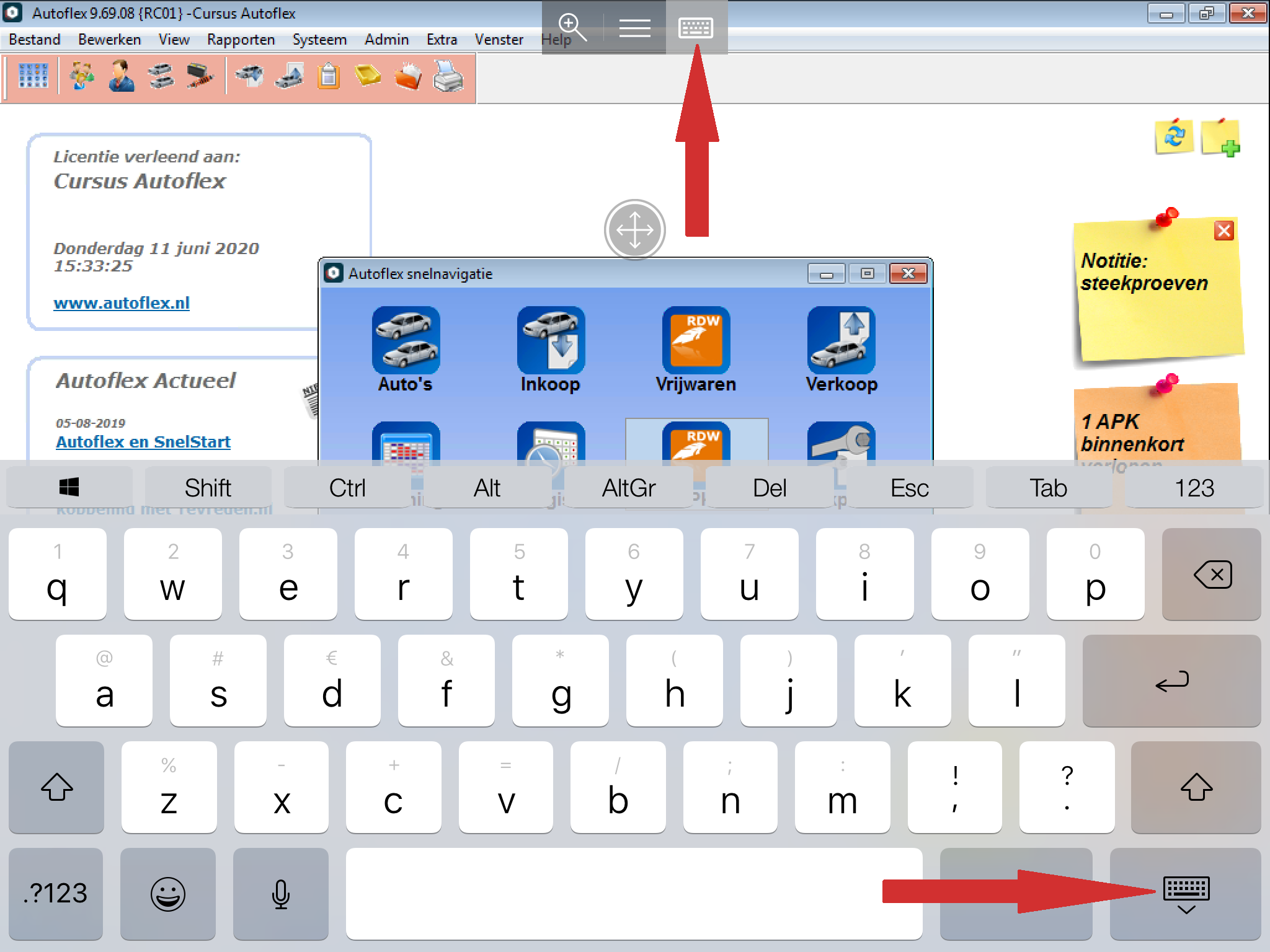Toggle the AltGr modifier key
Screen dimensions: 1270x952
tap(628, 488)
